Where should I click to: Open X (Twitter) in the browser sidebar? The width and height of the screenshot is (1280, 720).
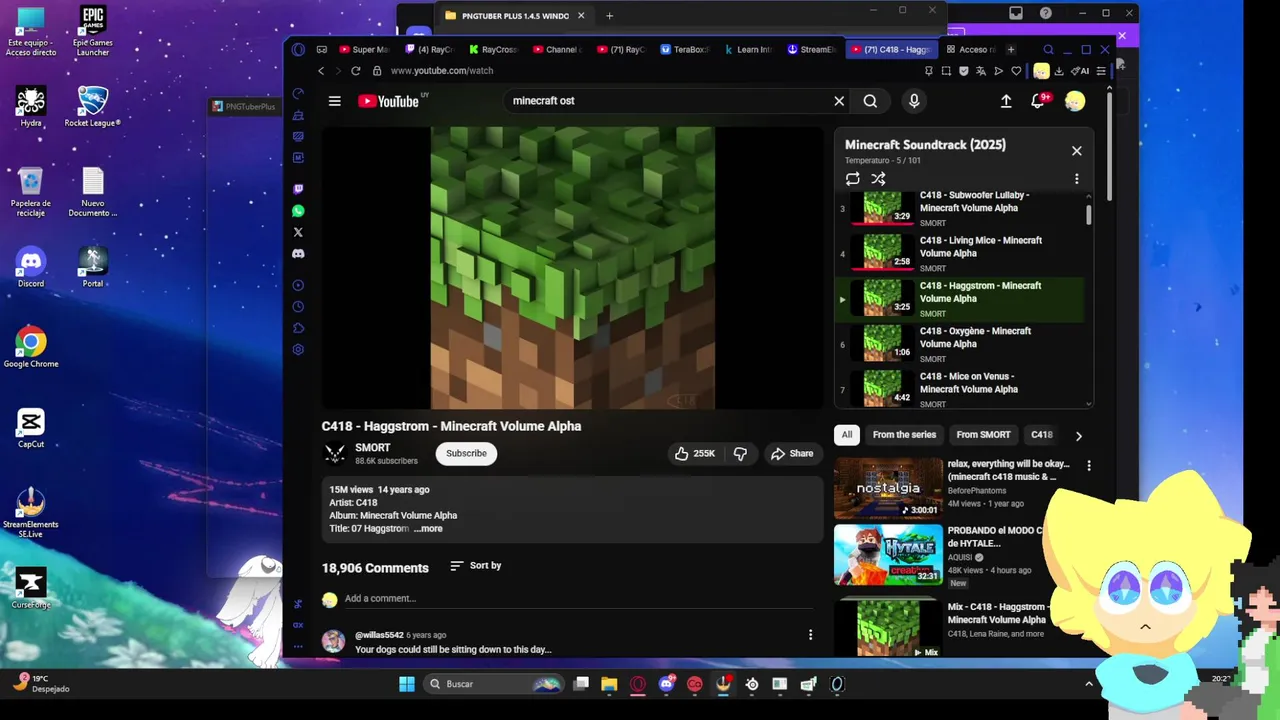pyautogui.click(x=298, y=232)
